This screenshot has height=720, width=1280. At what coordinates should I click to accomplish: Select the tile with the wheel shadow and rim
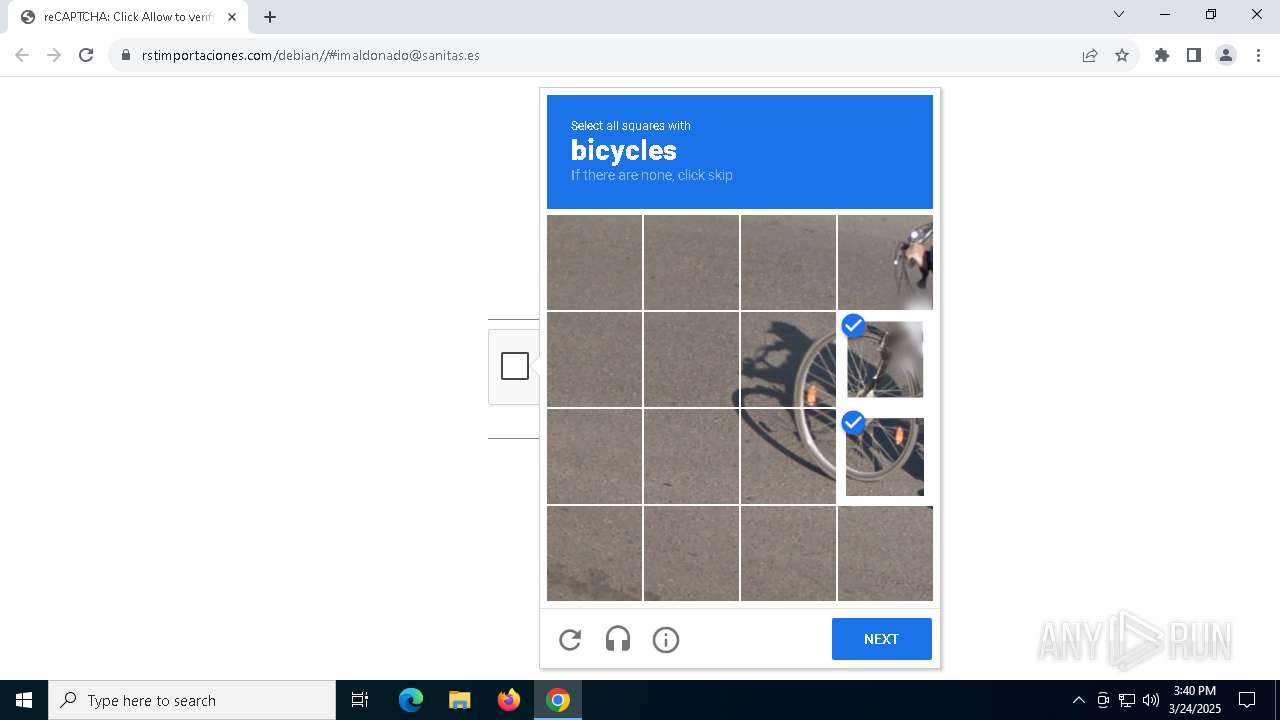(788, 360)
